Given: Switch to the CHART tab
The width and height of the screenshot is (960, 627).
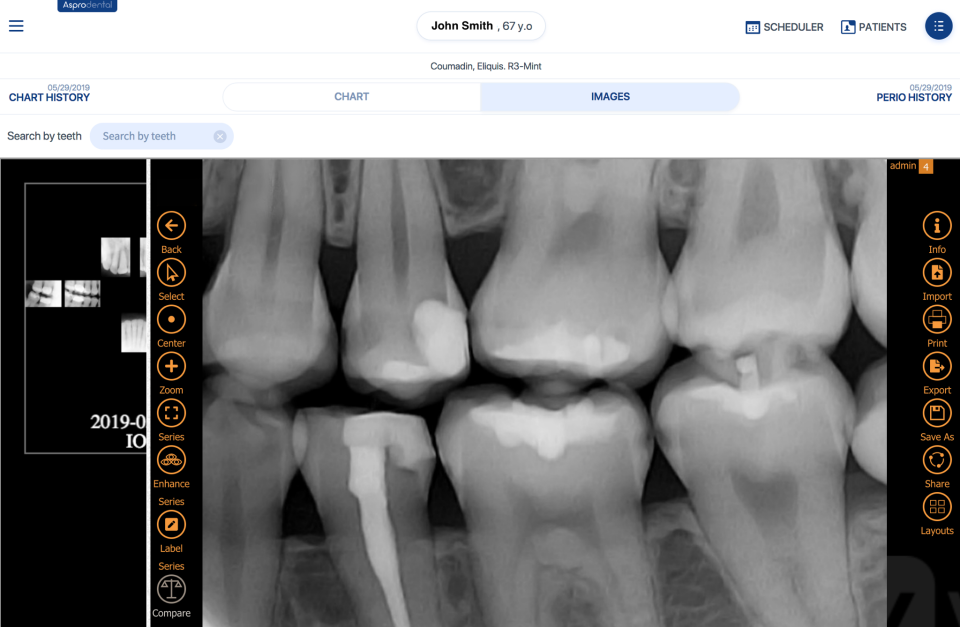Looking at the screenshot, I should (x=351, y=96).
